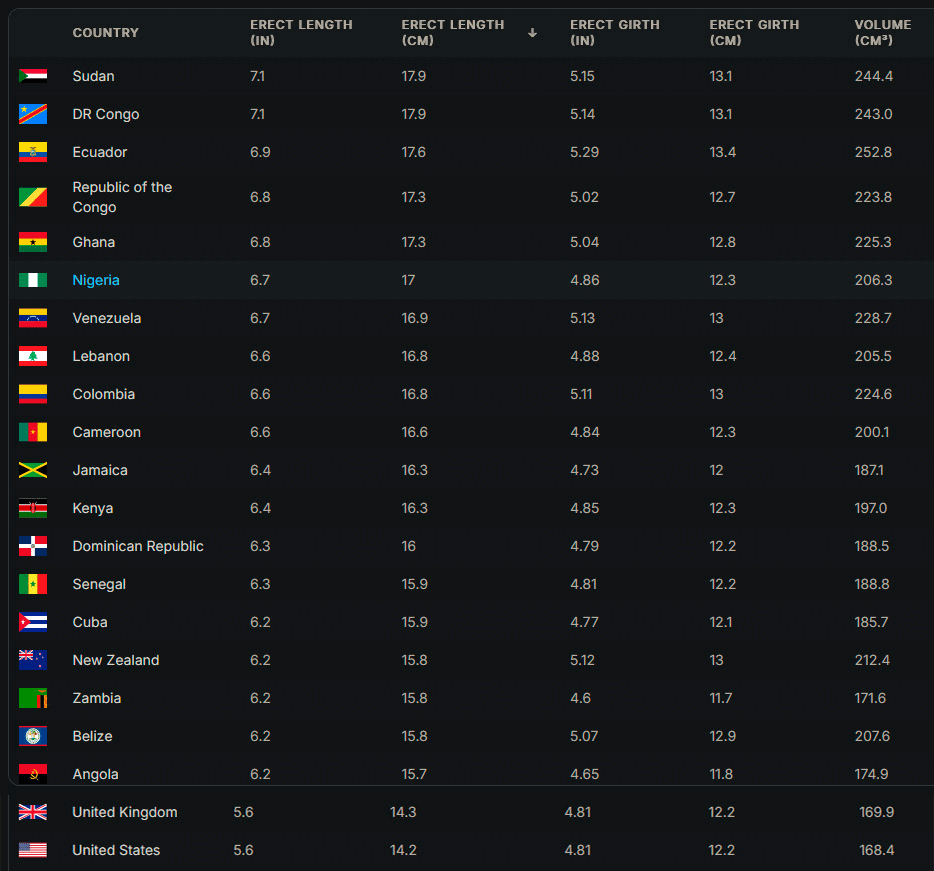The height and width of the screenshot is (871, 934).
Task: Click New Zealand's volume value 212.4
Action: click(x=873, y=660)
